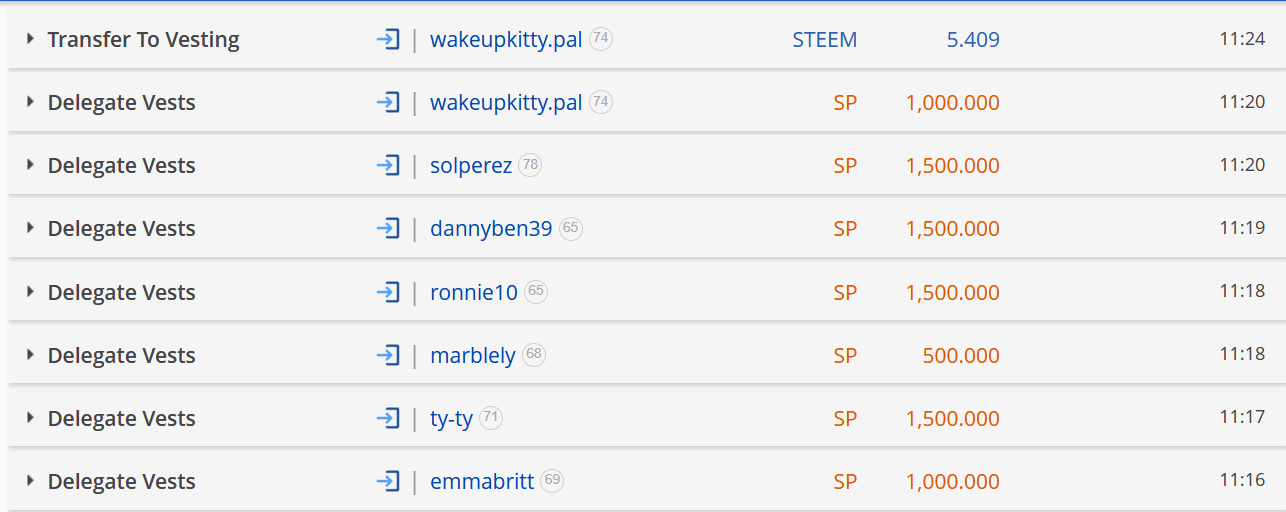This screenshot has height=512, width=1286.
Task: Click the transfer arrow icon beside ronnie10
Action: tap(388, 292)
